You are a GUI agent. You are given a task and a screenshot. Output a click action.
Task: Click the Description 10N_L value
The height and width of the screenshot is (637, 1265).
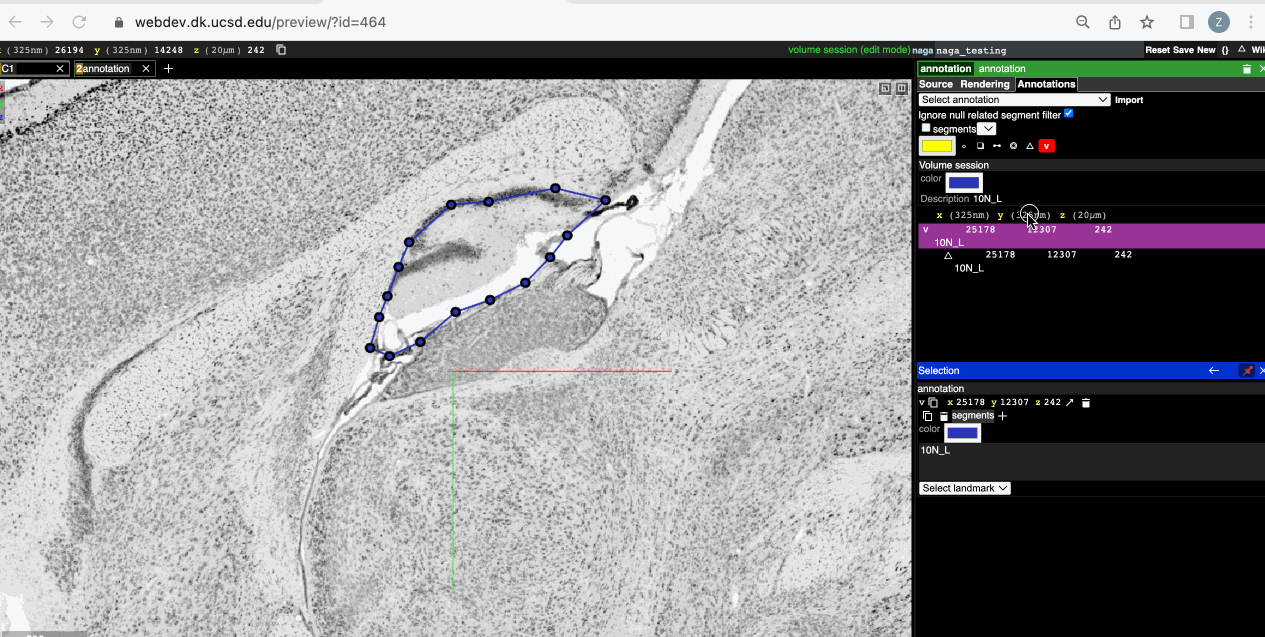point(987,199)
